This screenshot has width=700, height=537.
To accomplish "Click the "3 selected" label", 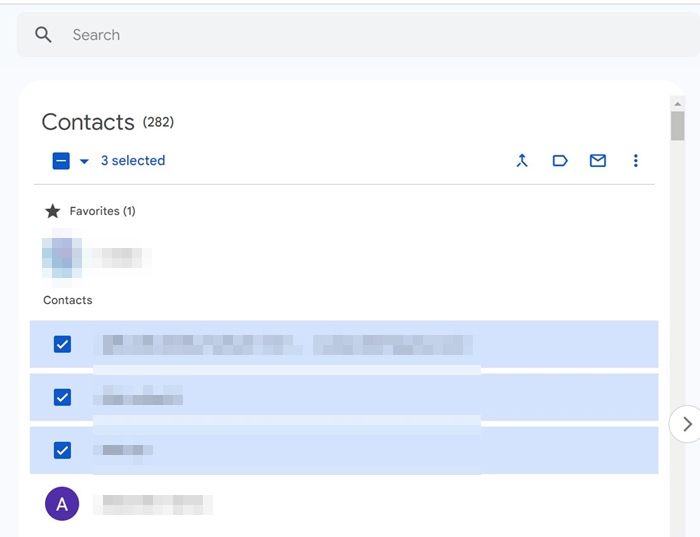I will pyautogui.click(x=133, y=161).
